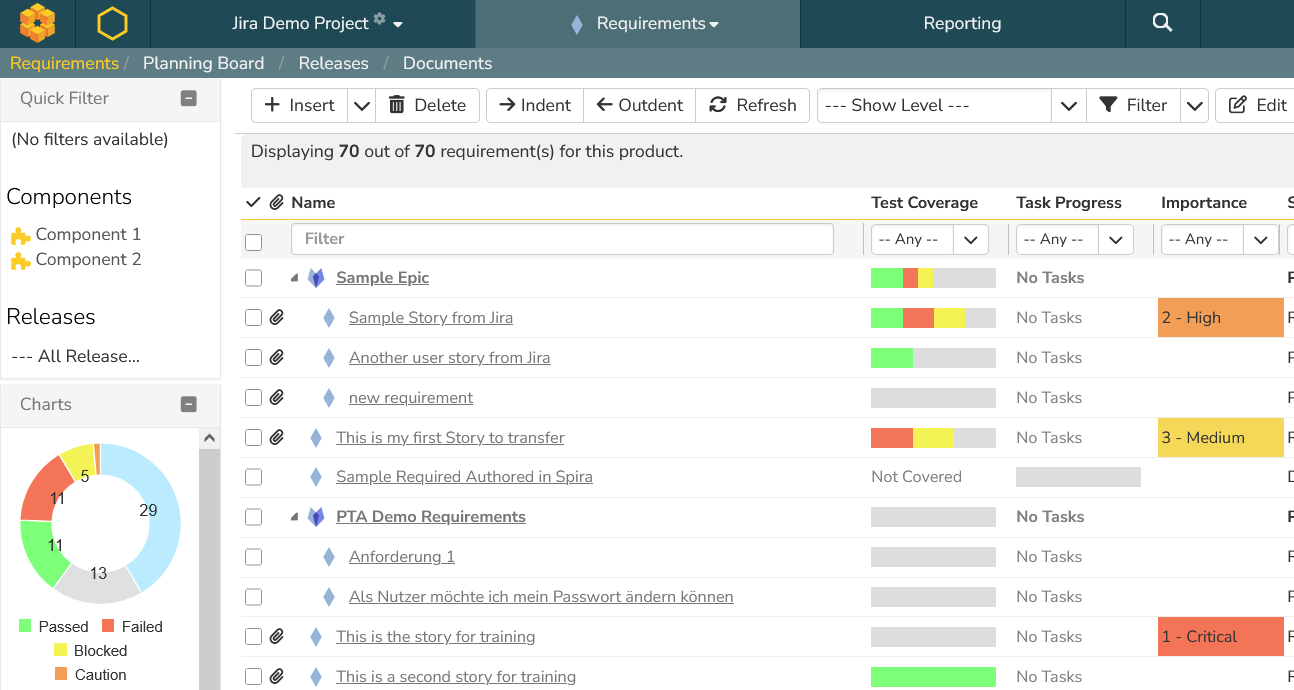Collapse the Sample Epic tree arrow
1294x690 pixels.
(295, 278)
